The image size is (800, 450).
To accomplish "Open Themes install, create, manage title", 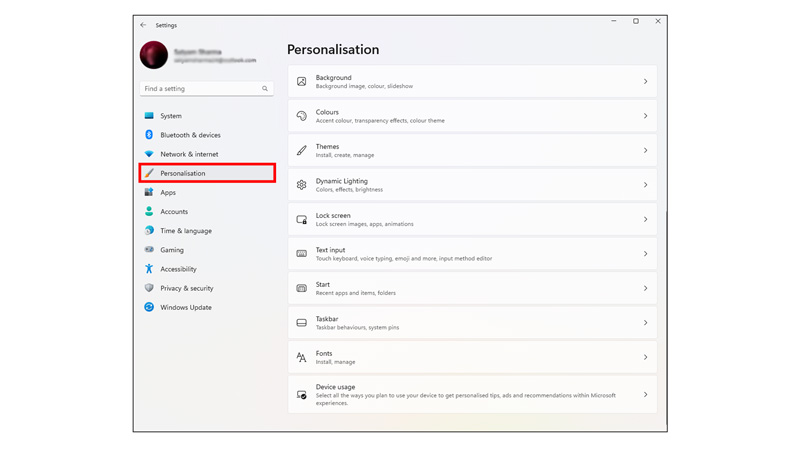I will point(327,146).
